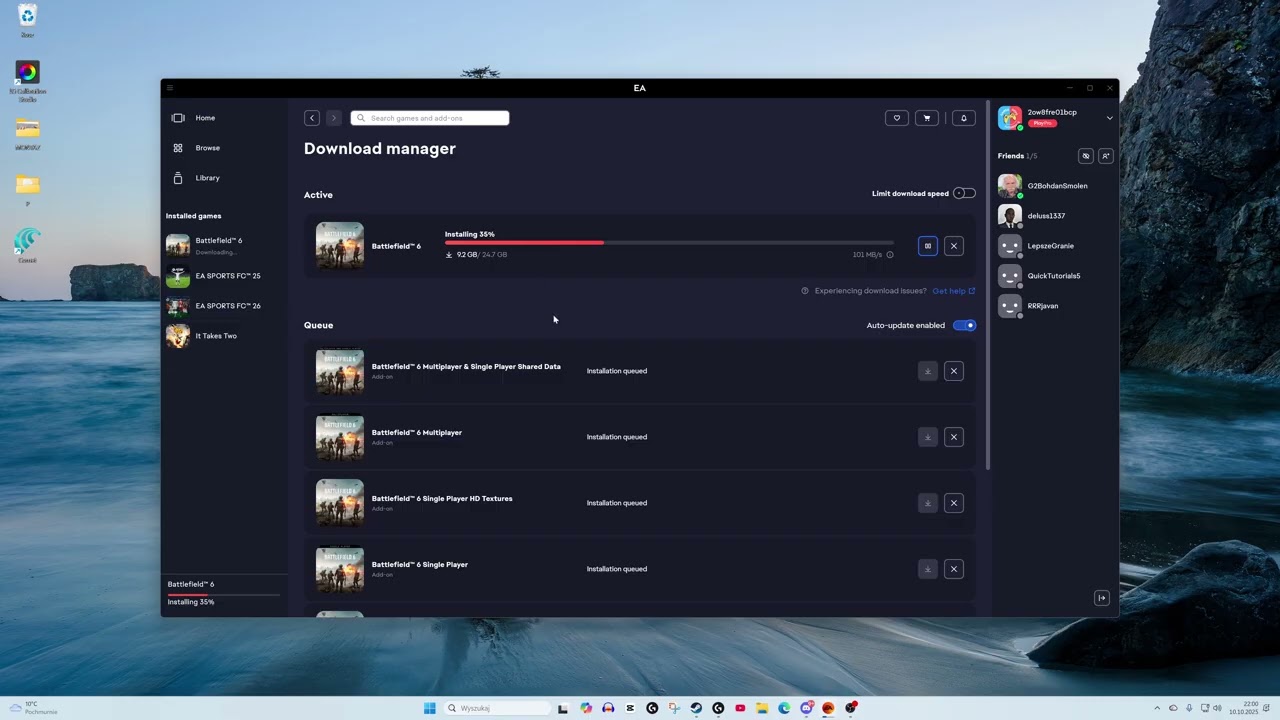Screen dimensions: 1280x720
Task: Click the Search games and add-ons field
Action: pyautogui.click(x=430, y=118)
